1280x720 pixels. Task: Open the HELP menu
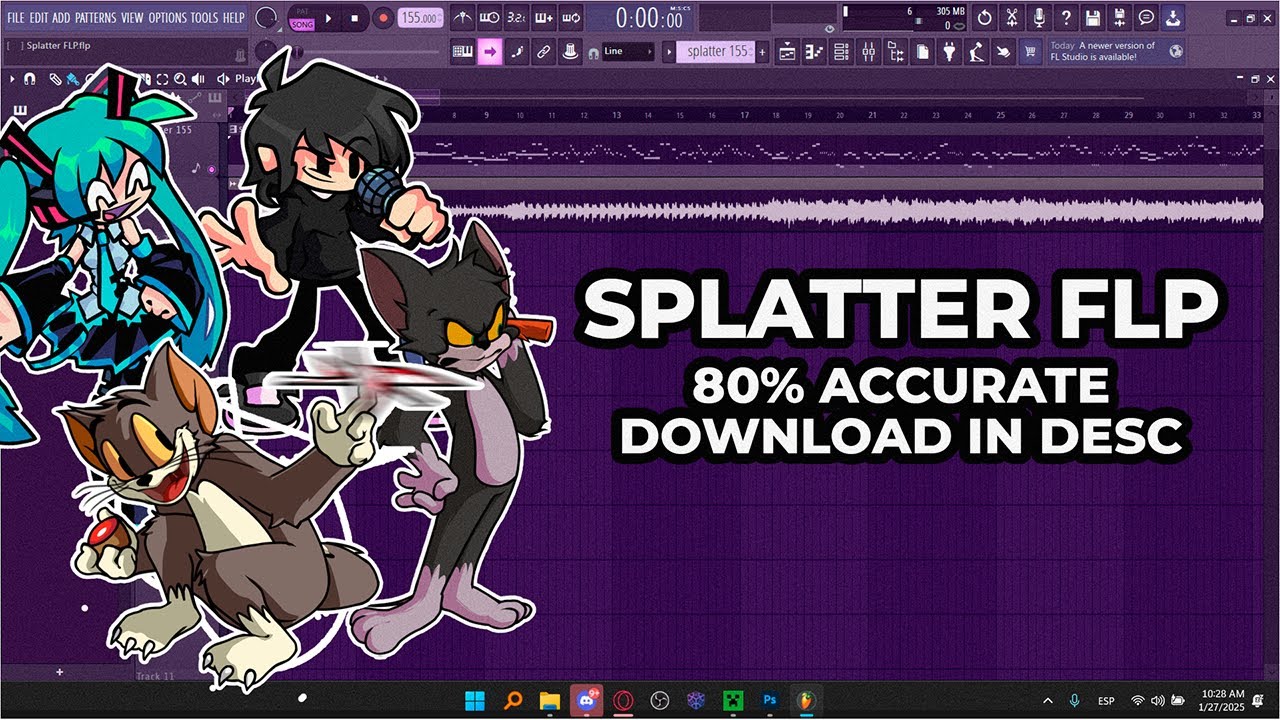pyautogui.click(x=233, y=18)
